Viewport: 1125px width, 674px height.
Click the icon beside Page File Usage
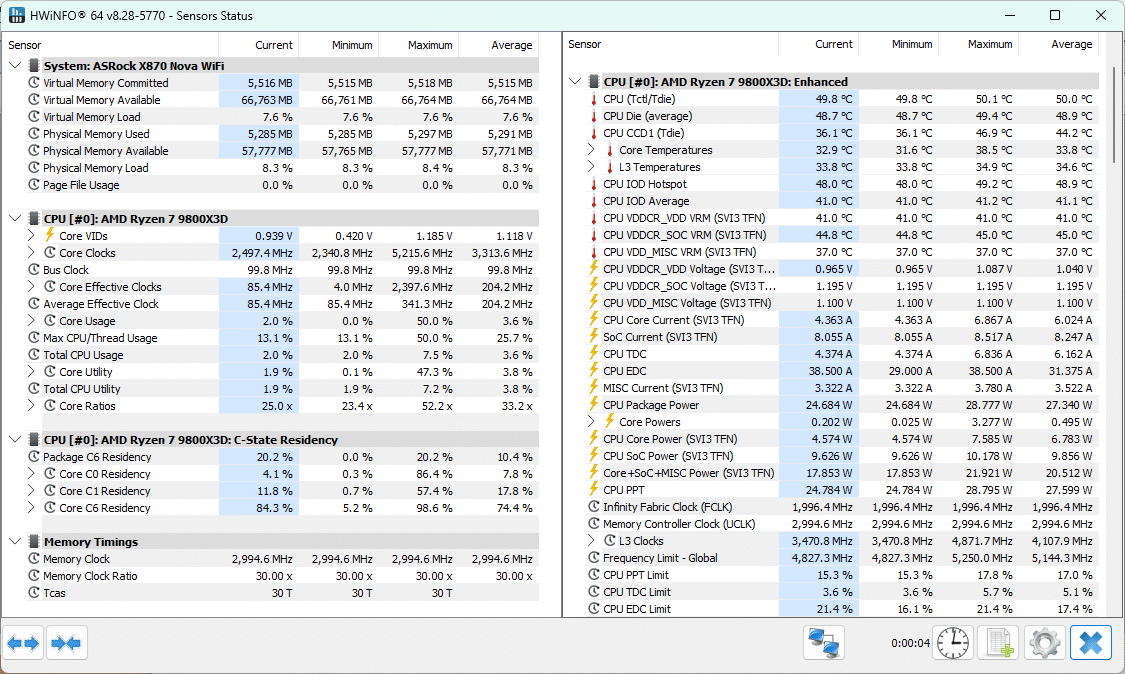(x=34, y=184)
